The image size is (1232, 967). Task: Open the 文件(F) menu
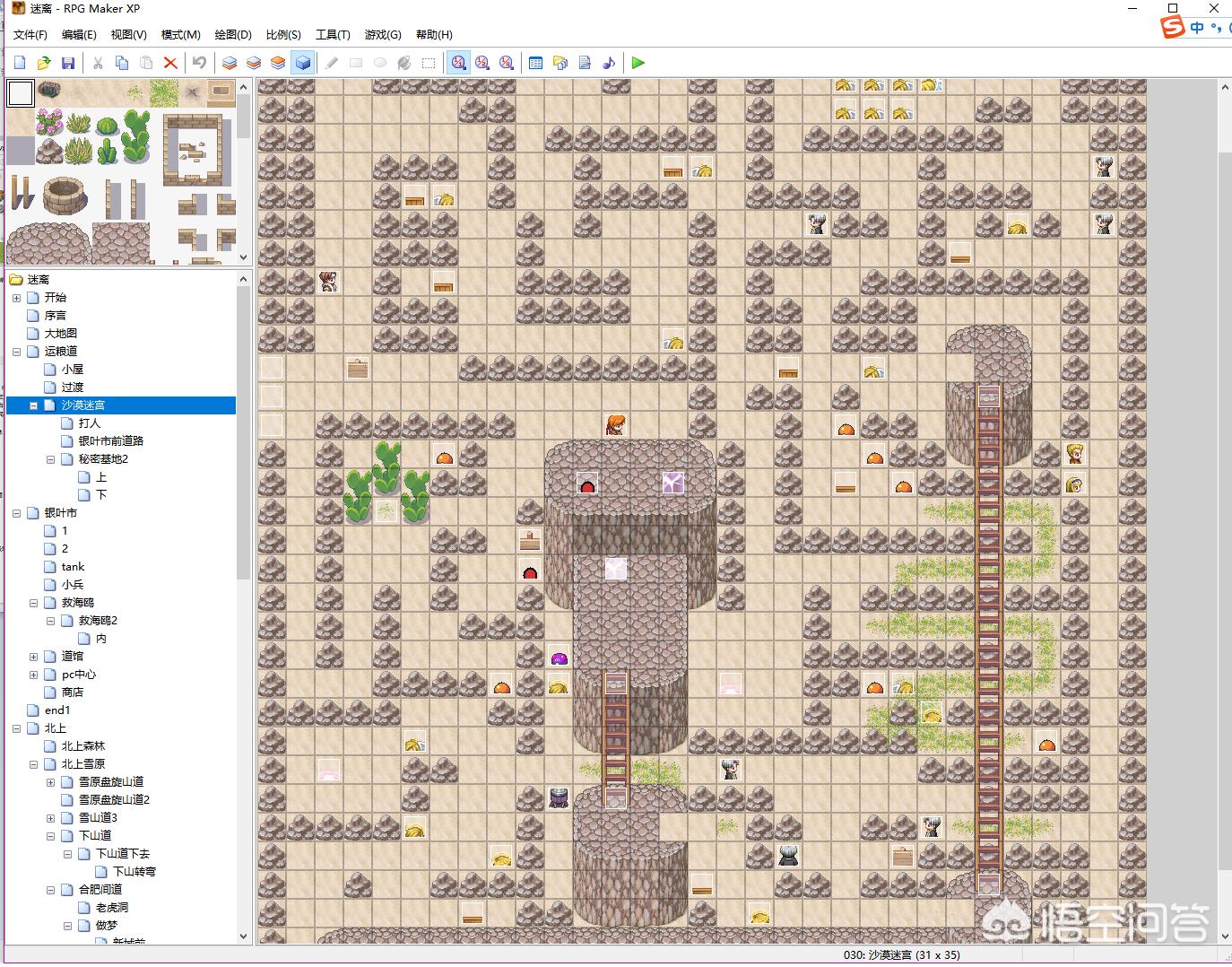30,35
